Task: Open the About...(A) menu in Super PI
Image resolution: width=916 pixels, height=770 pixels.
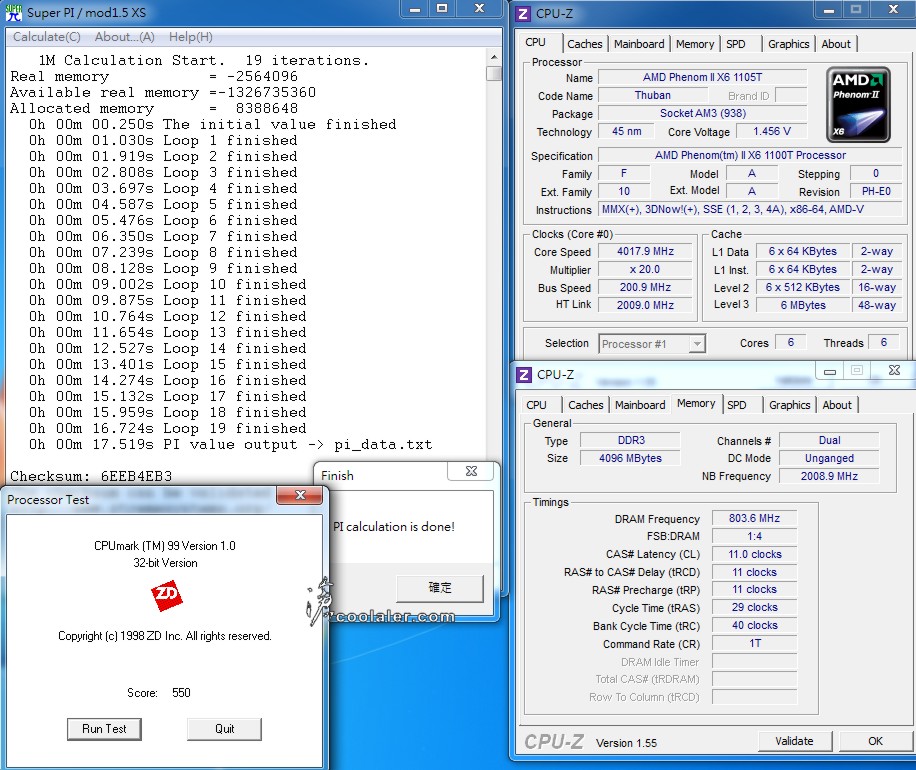Action: tap(124, 37)
